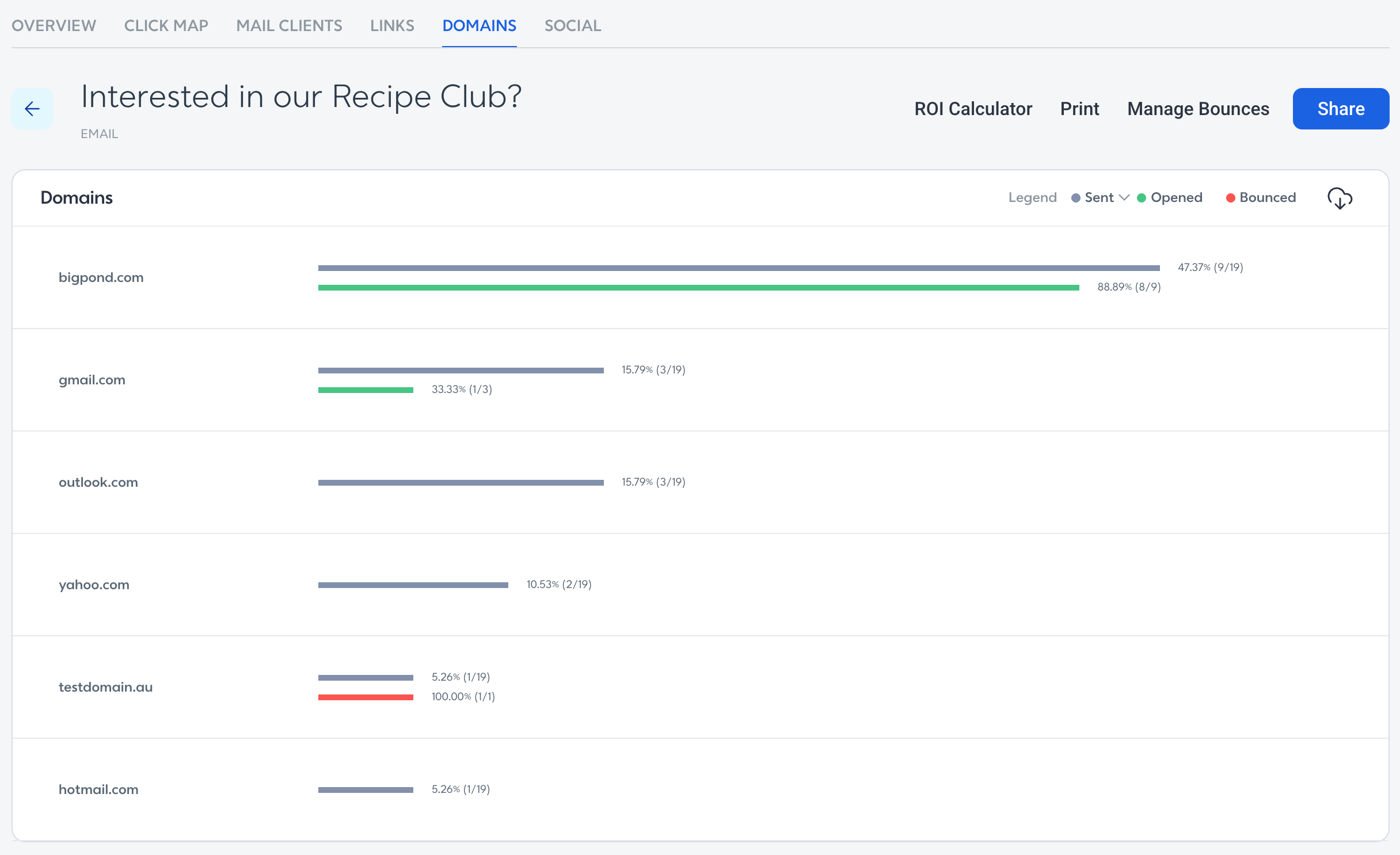This screenshot has height=855, width=1400.
Task: Open the Links tab
Action: click(392, 25)
